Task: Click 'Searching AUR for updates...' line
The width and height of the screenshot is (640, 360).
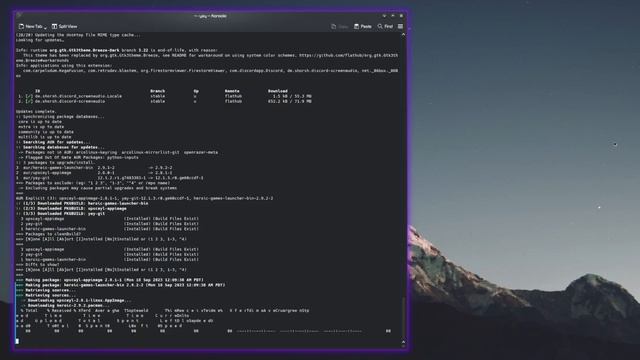Action: click(x=53, y=142)
